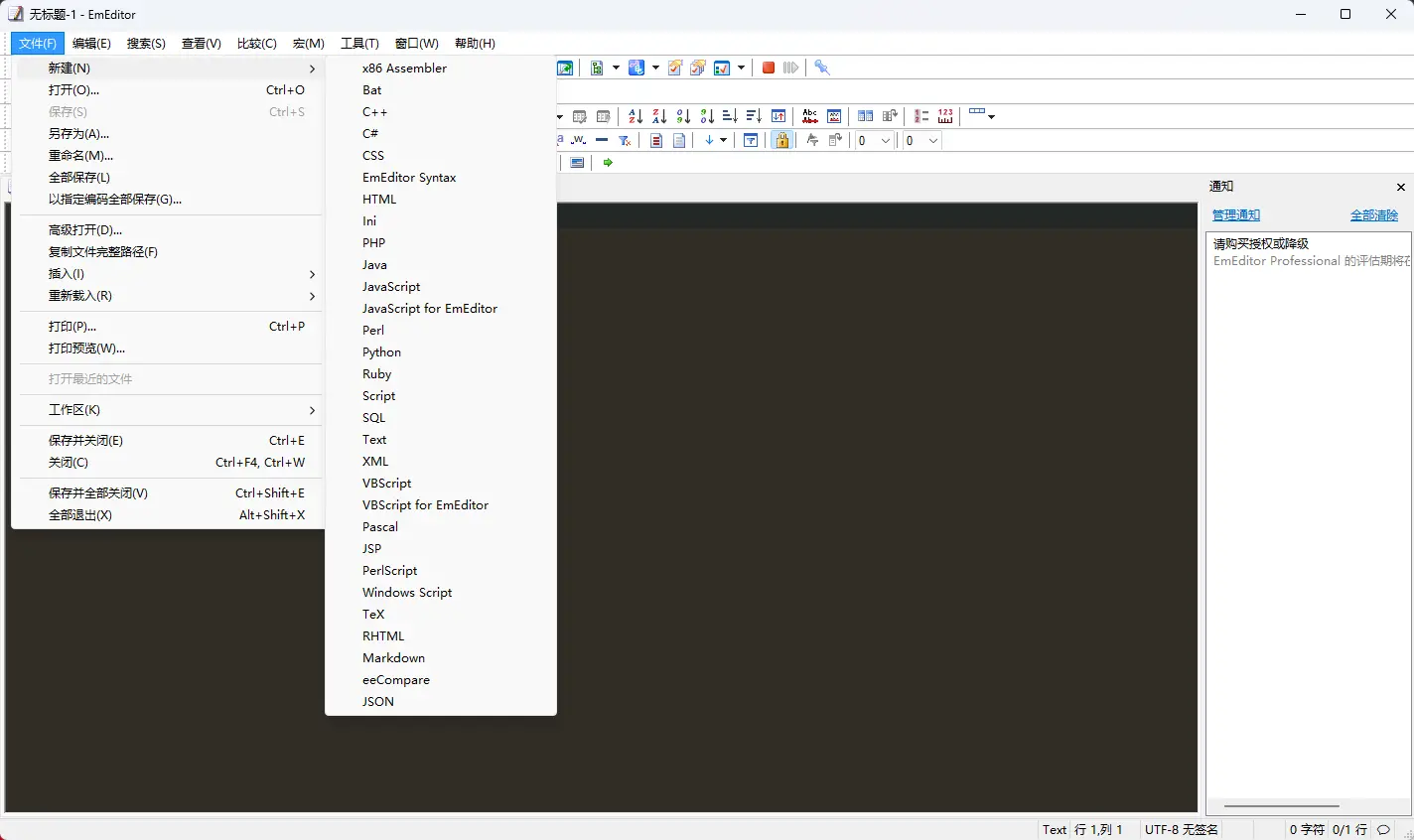Image resolution: width=1414 pixels, height=840 pixels.
Task: Click the Text configuration in status bar
Action: point(1055,829)
